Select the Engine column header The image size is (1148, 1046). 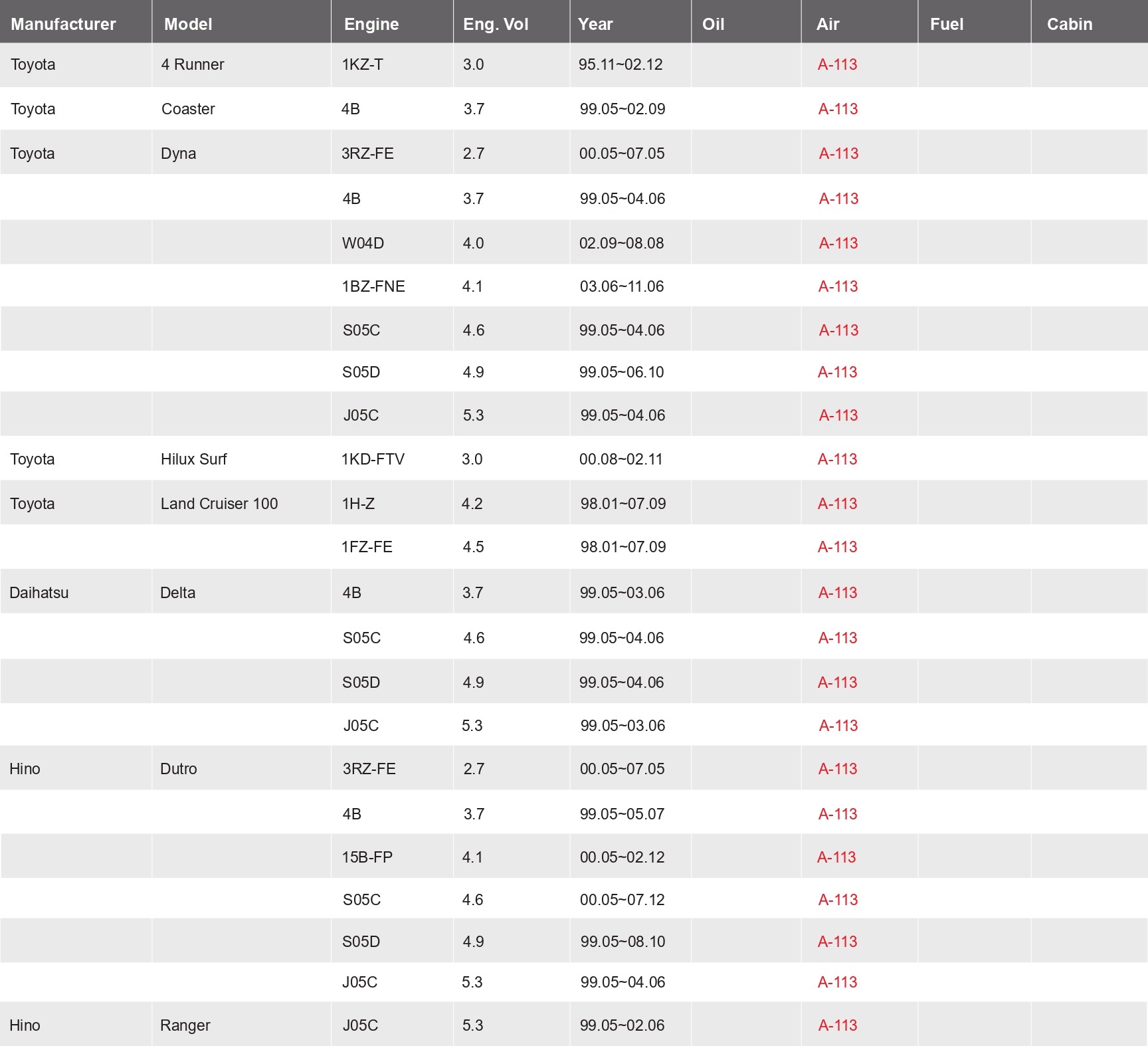[x=371, y=24]
